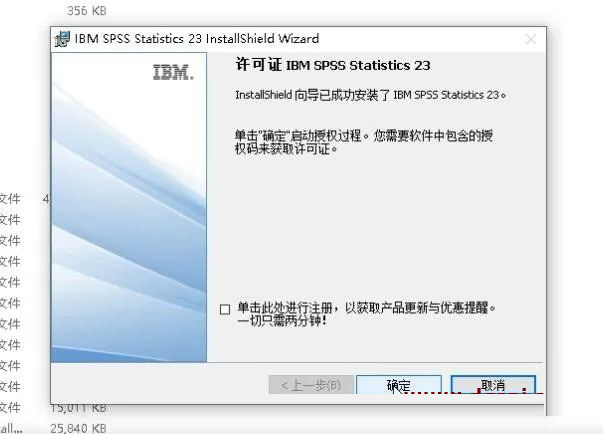Select the '356 KB' file size in Explorer
Screen dimensions: 603x434
[87, 11]
